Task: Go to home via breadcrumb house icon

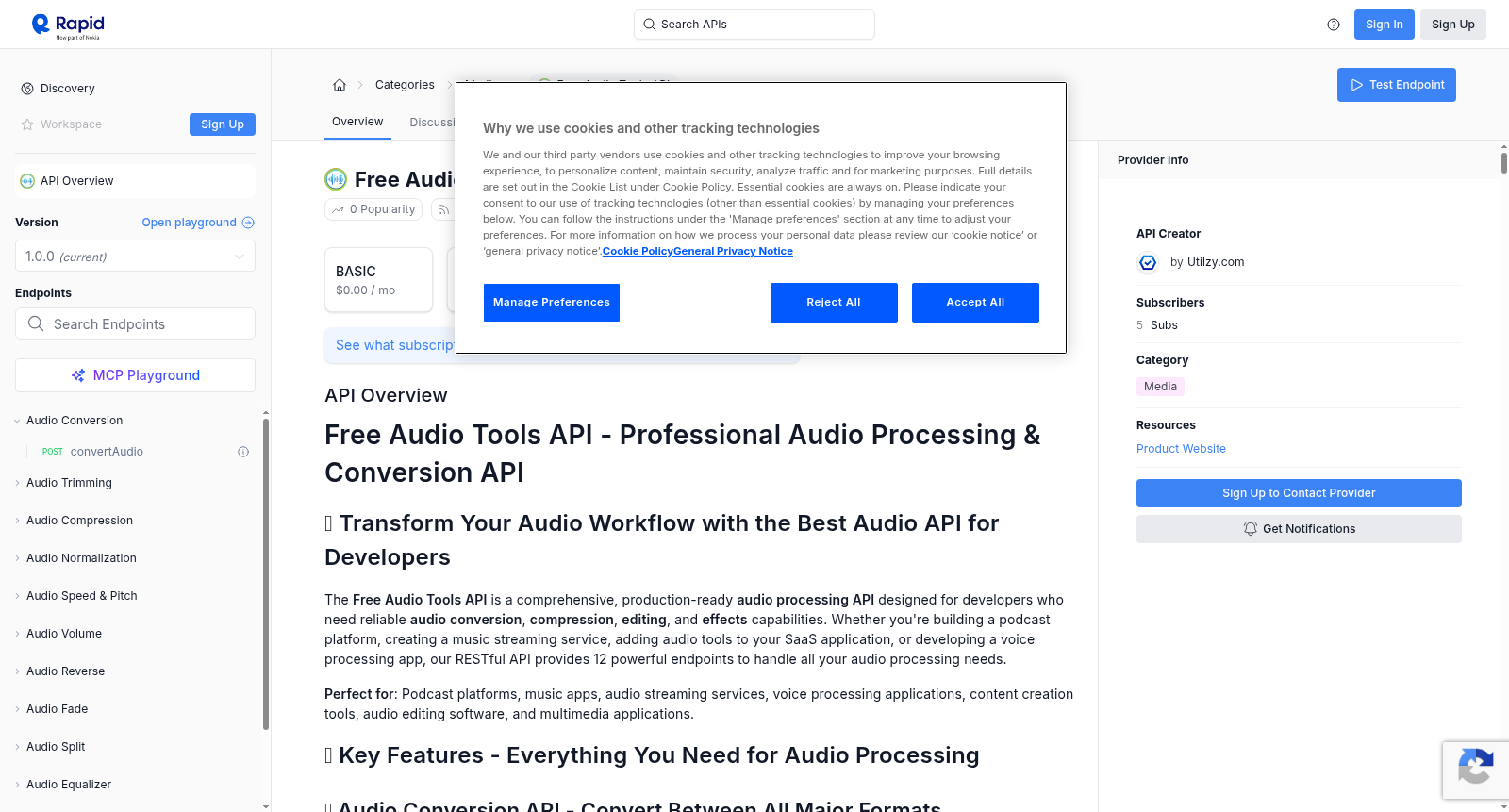Action: 340,85
